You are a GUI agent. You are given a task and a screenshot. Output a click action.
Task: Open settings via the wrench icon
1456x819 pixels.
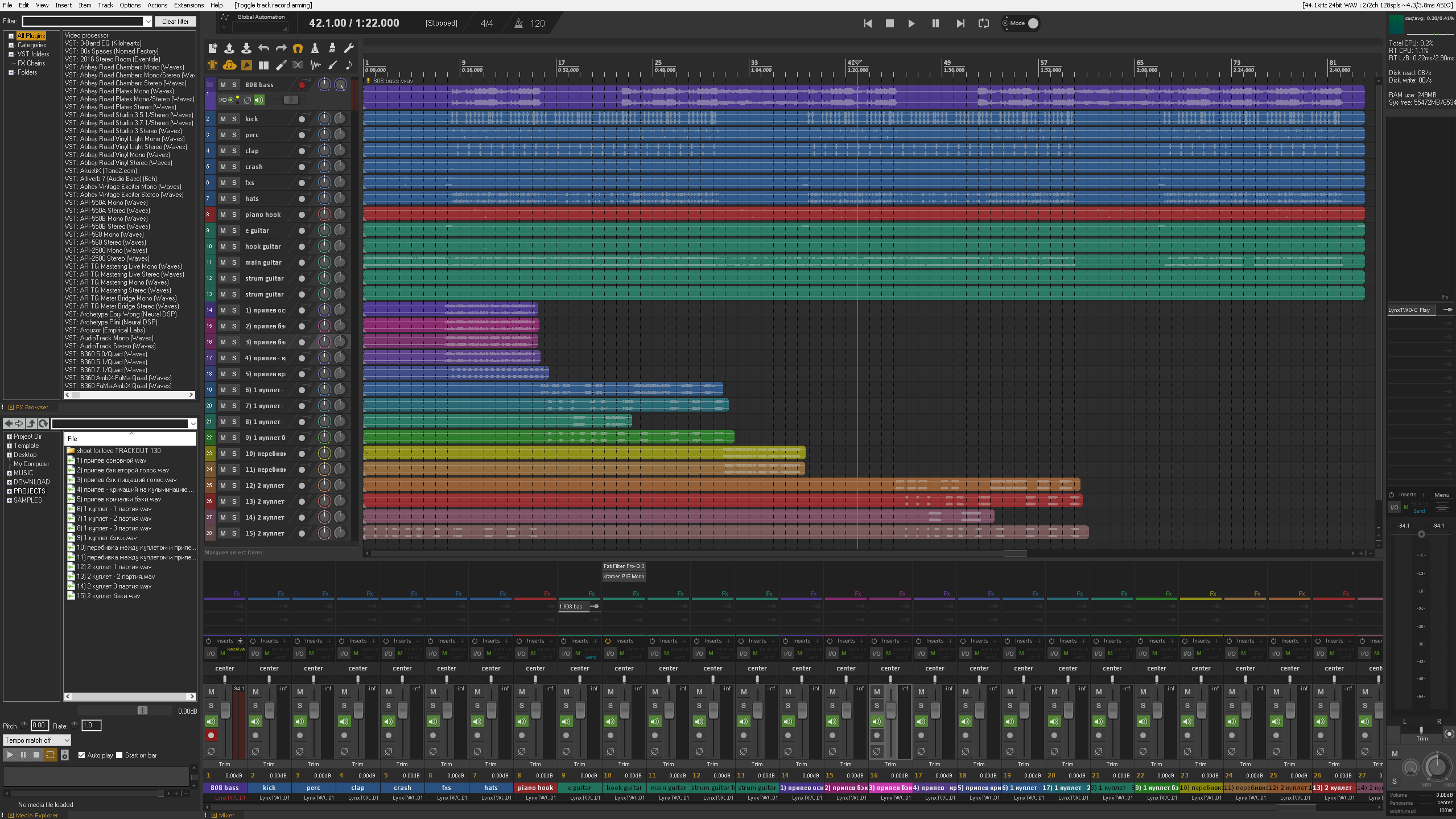[x=349, y=48]
